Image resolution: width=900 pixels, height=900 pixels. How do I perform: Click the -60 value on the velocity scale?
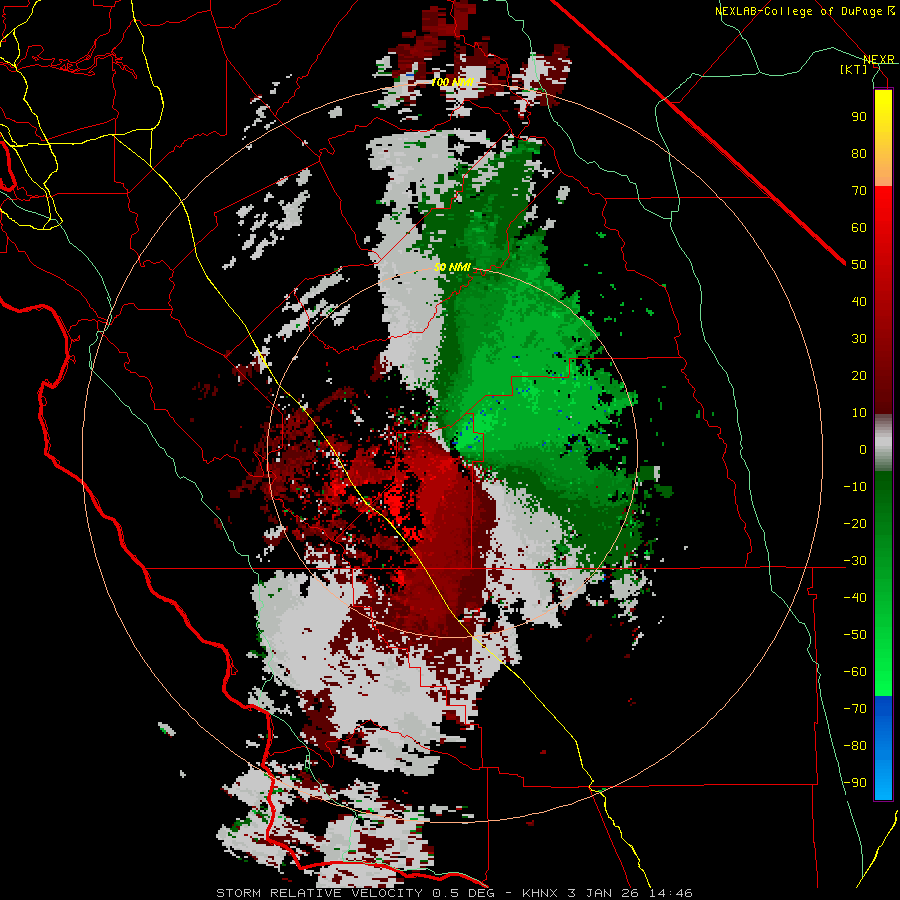pyautogui.click(x=855, y=672)
